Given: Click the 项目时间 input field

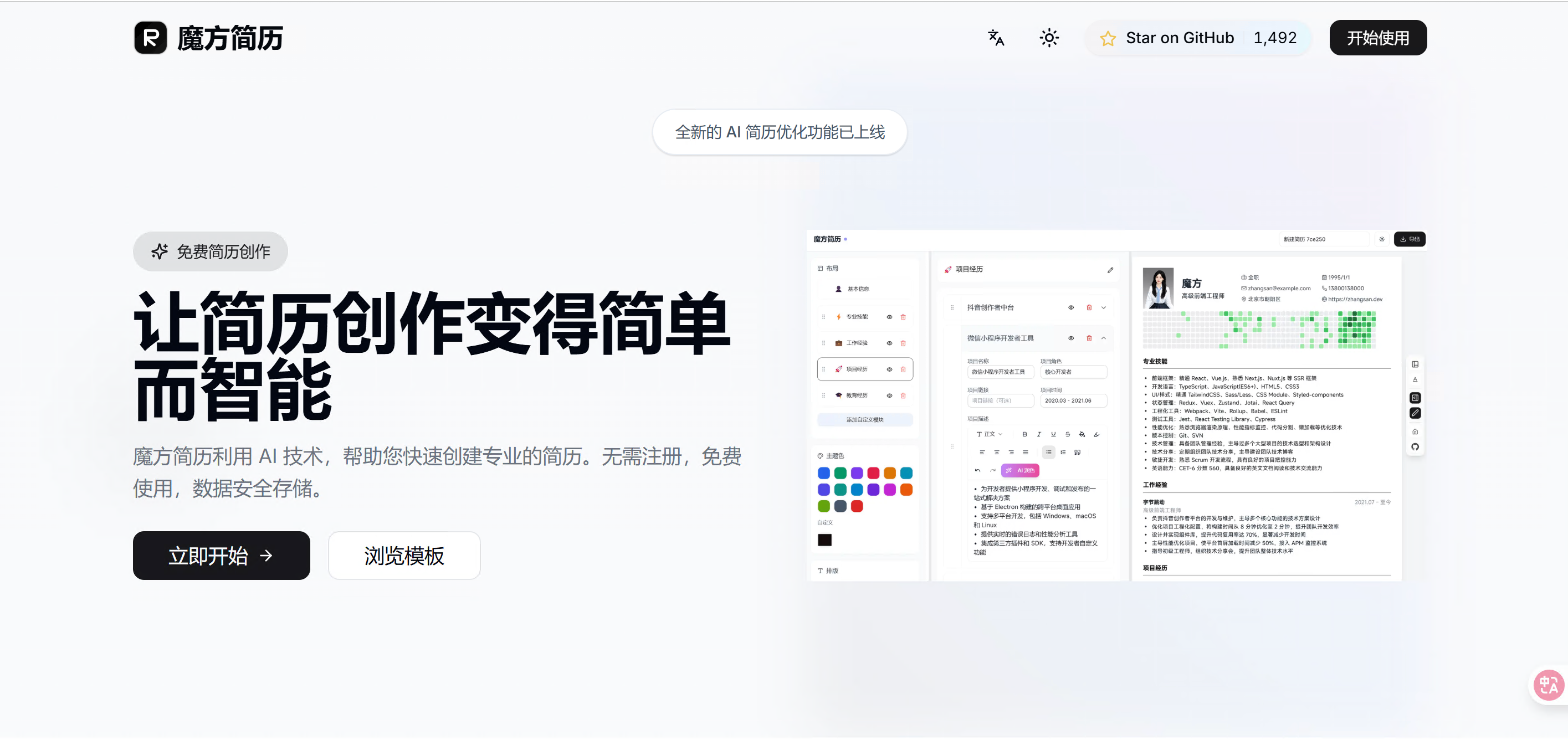Looking at the screenshot, I should pos(1073,400).
